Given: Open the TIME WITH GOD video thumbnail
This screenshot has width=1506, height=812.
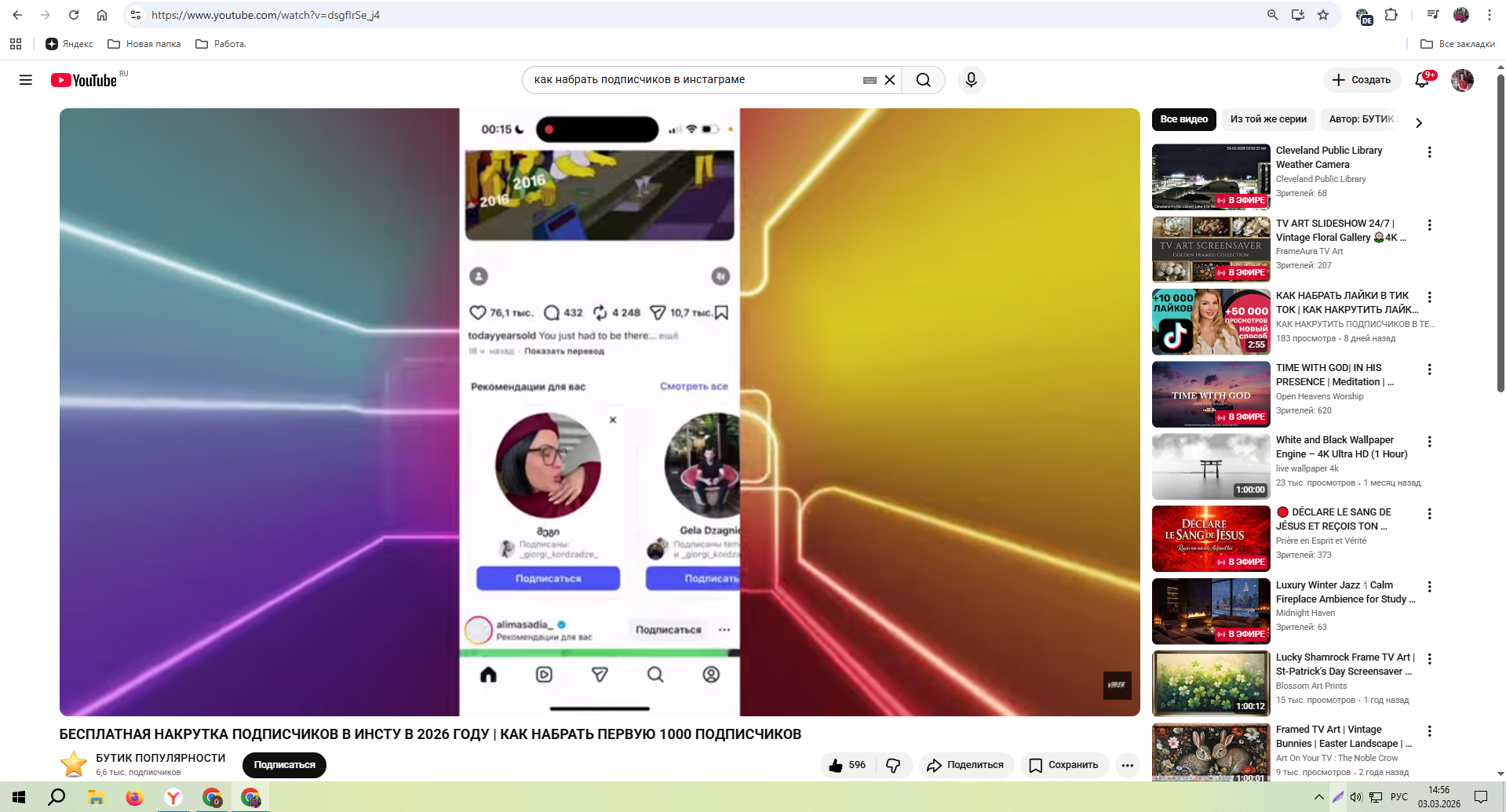Looking at the screenshot, I should pyautogui.click(x=1211, y=394).
